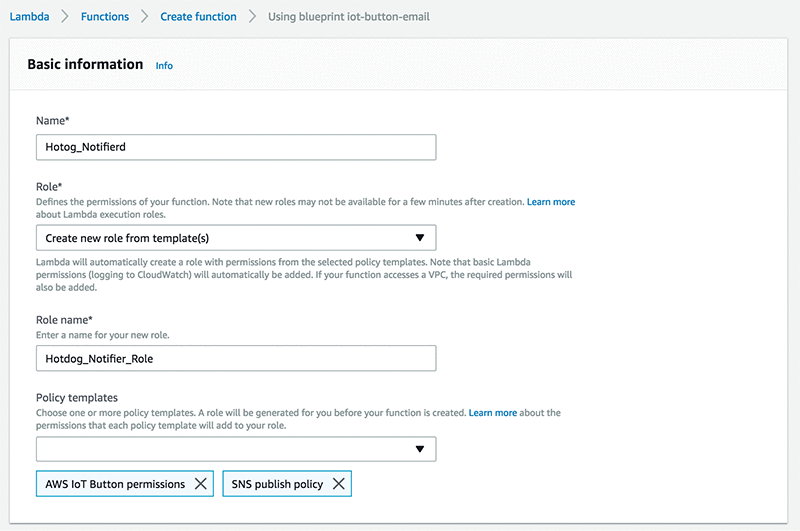Viewport: 800px width, 531px height.
Task: Click the breadcrumb chevron after Functions
Action: [x=144, y=17]
